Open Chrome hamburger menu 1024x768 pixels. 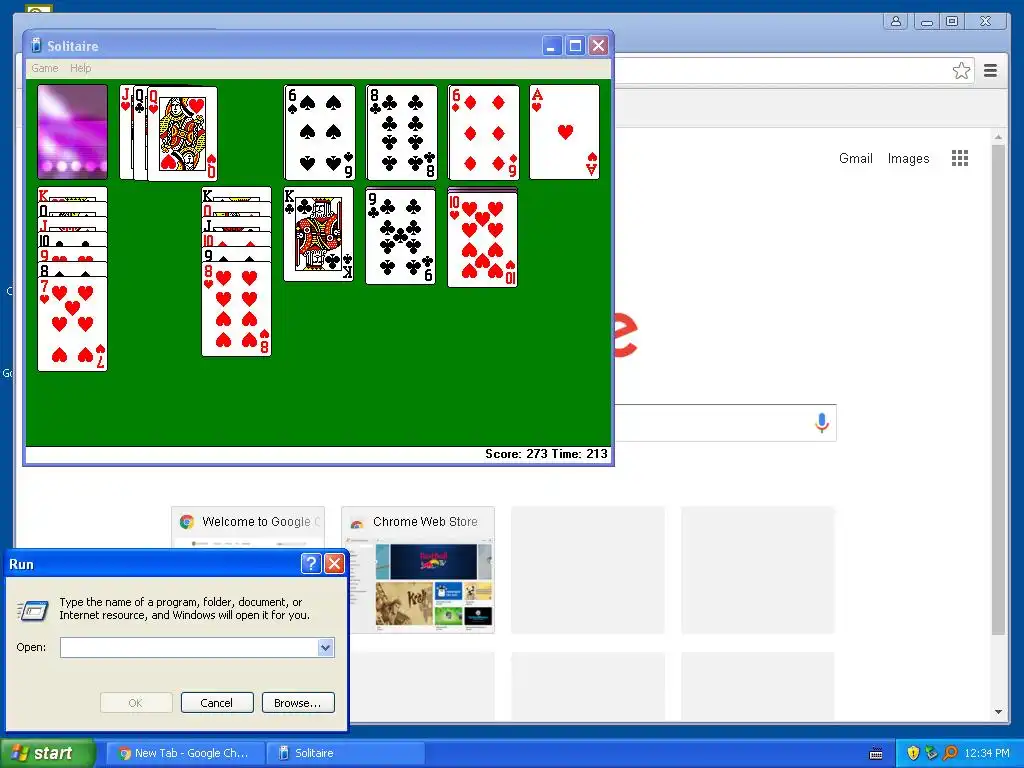click(x=990, y=71)
